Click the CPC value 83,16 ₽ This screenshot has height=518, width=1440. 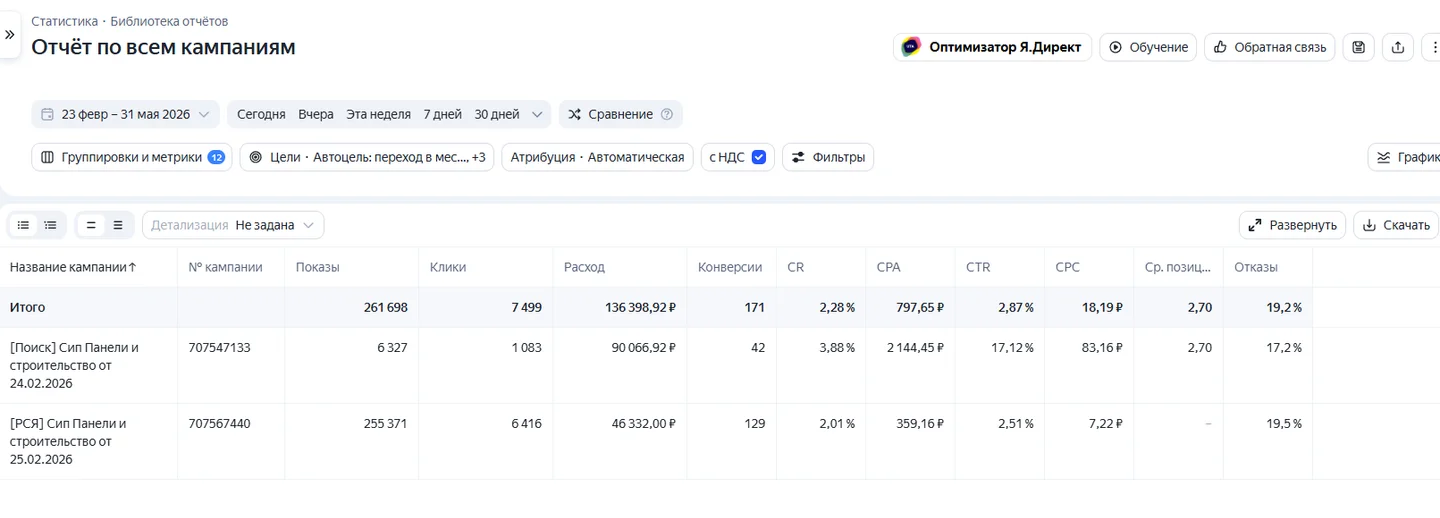click(1100, 347)
